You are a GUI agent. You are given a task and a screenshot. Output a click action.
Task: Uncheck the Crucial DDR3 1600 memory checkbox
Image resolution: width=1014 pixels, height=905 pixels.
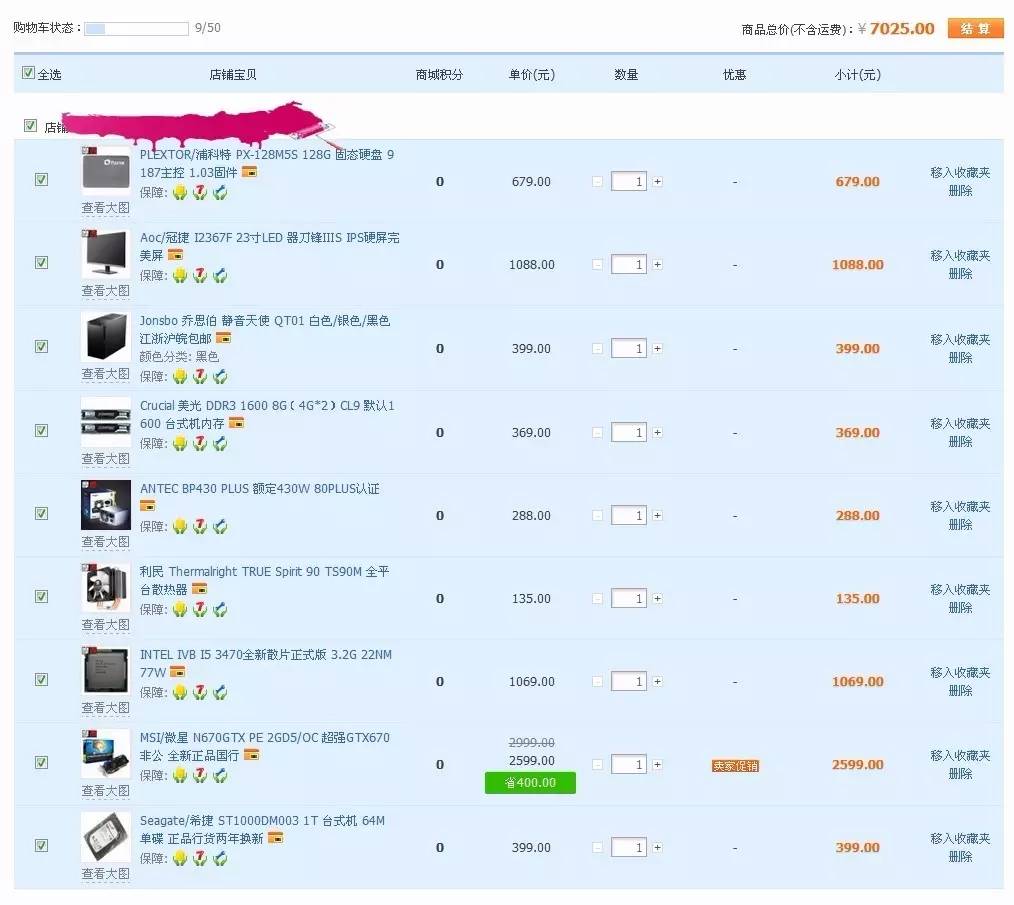coord(41,430)
